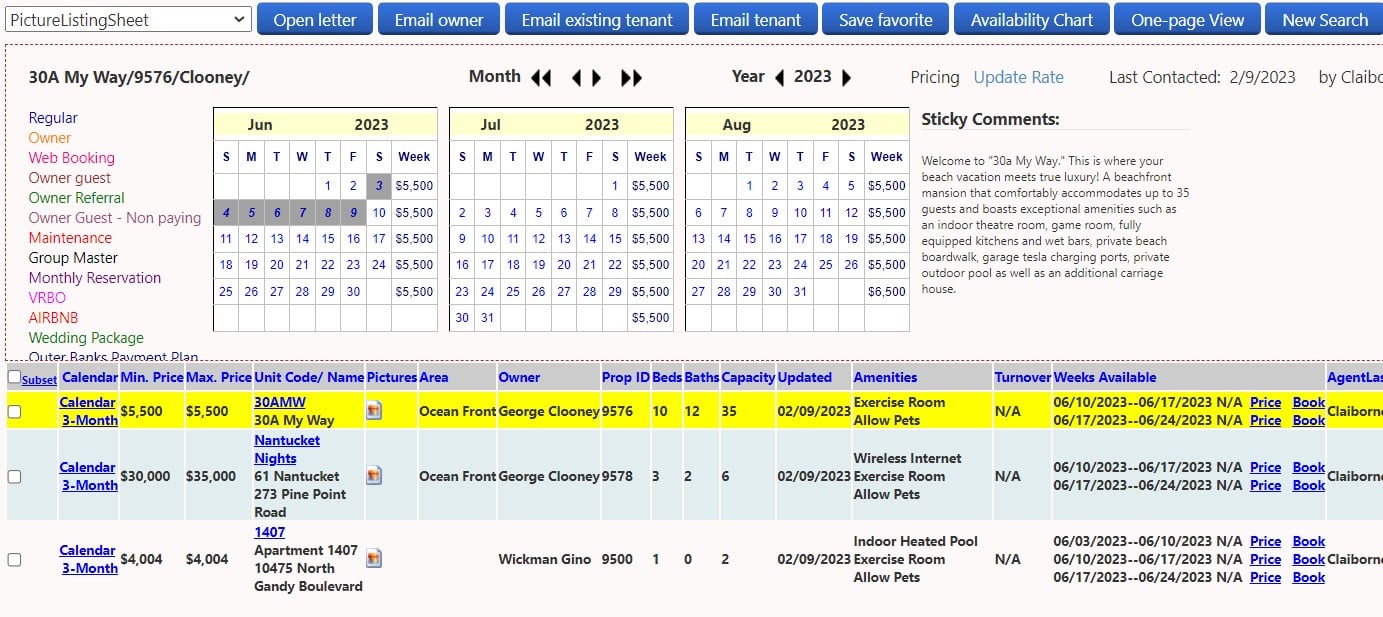The image size is (1383, 617).
Task: Sort by Max. Price column header
Action: pyautogui.click(x=218, y=377)
